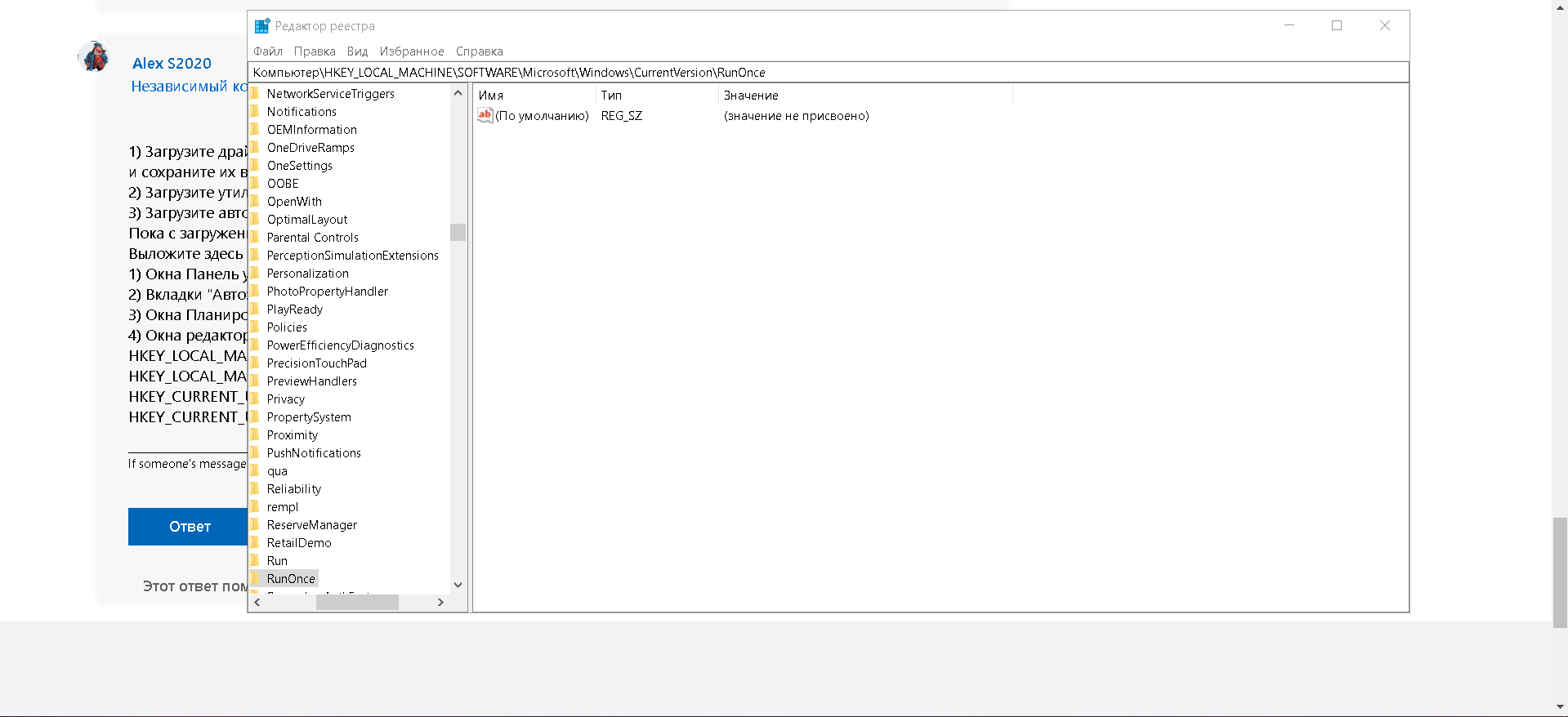Select the PropertySystem key
The height and width of the screenshot is (717, 1568).
tap(309, 417)
